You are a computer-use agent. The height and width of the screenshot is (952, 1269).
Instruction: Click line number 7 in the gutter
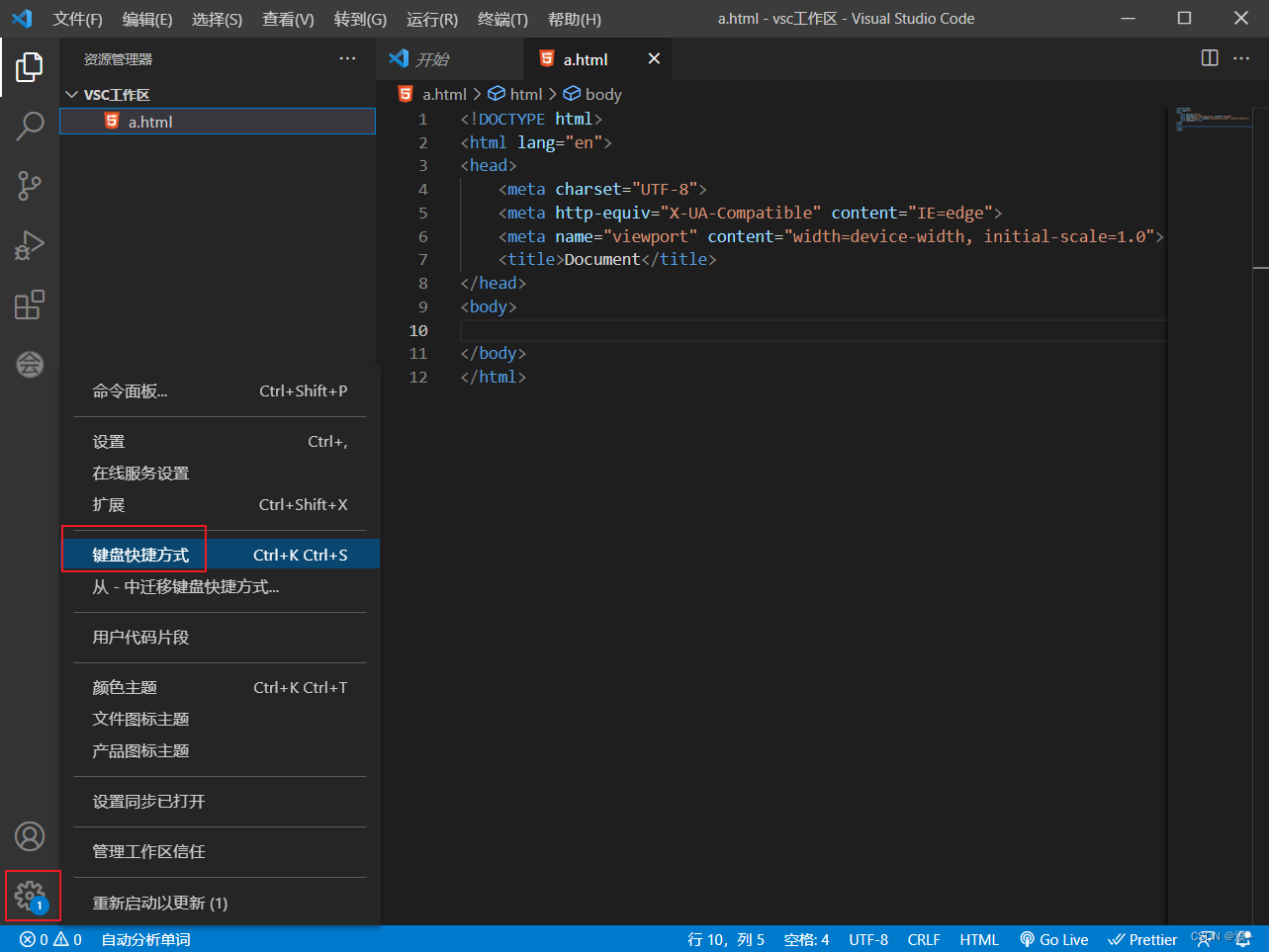[423, 259]
